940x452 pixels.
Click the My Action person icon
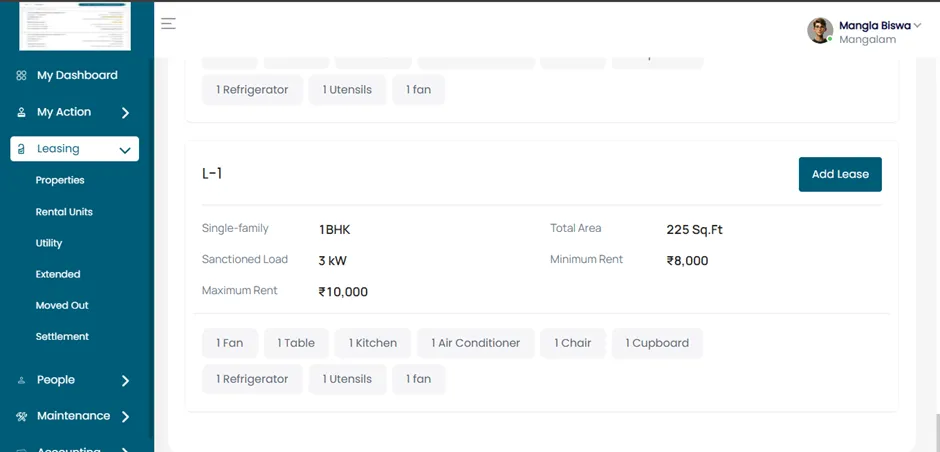click(x=21, y=112)
